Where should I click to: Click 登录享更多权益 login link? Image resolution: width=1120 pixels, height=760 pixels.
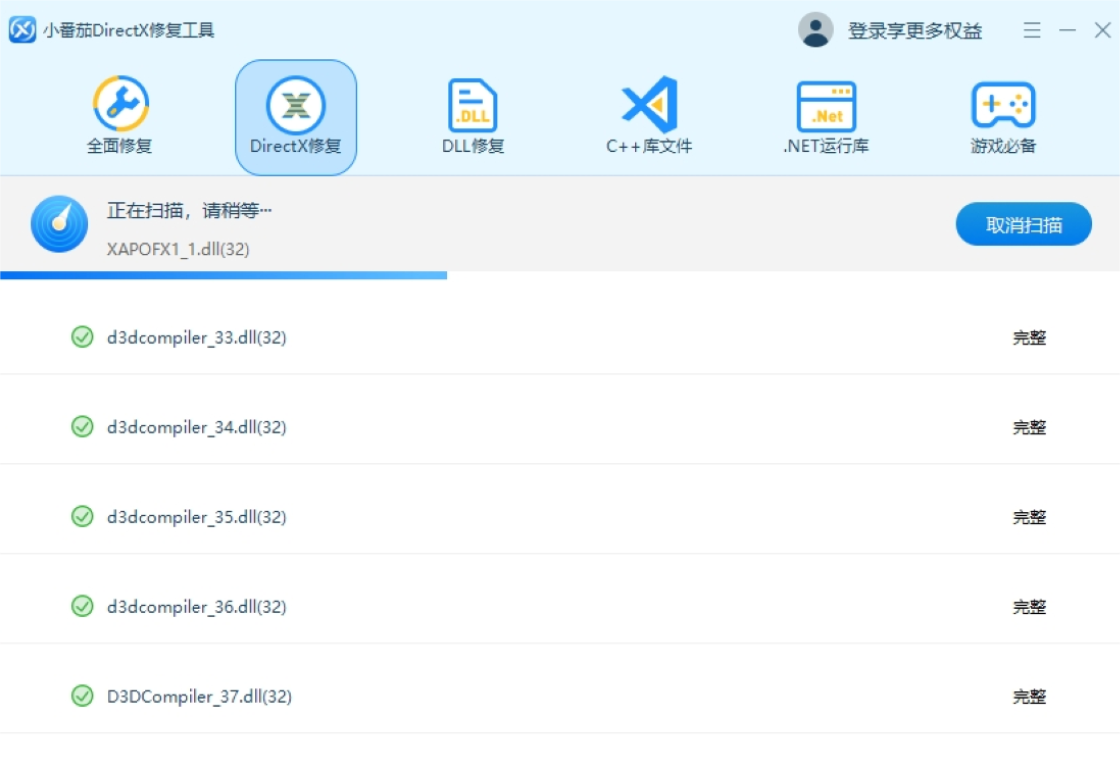[914, 31]
